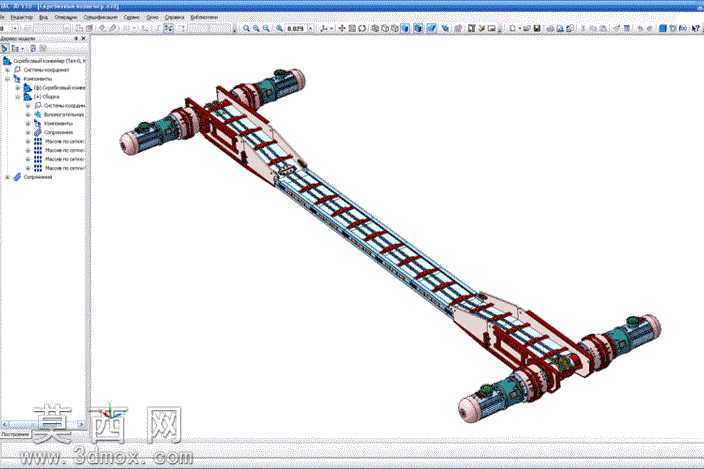Screen dimensions: 704x469
Task: Click the zoom scale field showing 0.029
Action: 296,28
